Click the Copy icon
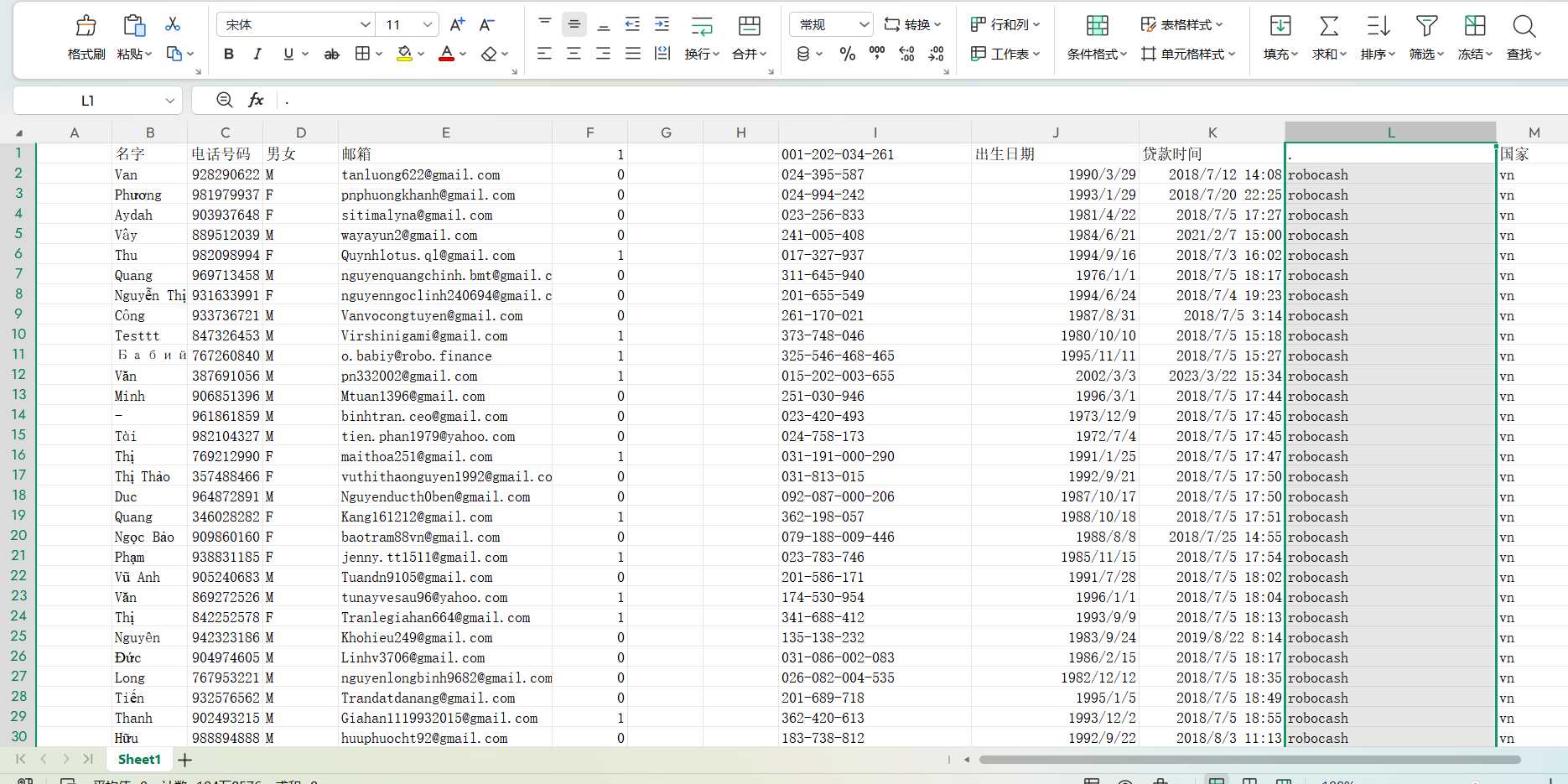Screen dimensions: 1568x784 tap(174, 54)
